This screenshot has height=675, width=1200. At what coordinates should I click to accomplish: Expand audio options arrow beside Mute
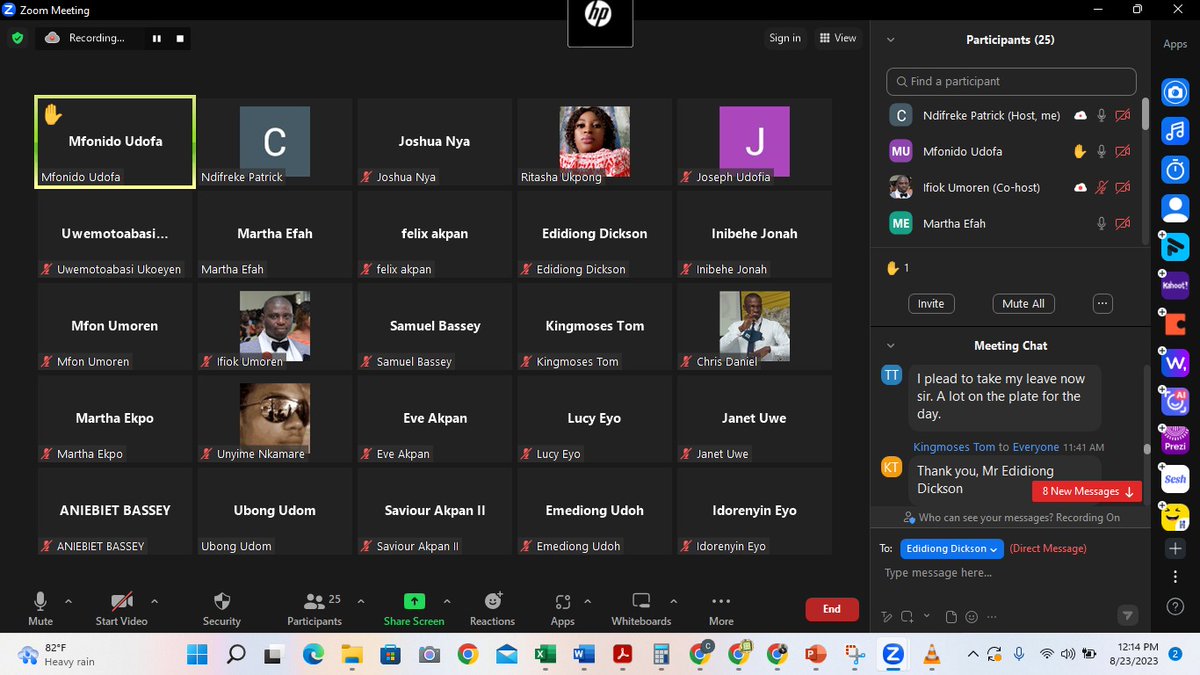coord(68,602)
